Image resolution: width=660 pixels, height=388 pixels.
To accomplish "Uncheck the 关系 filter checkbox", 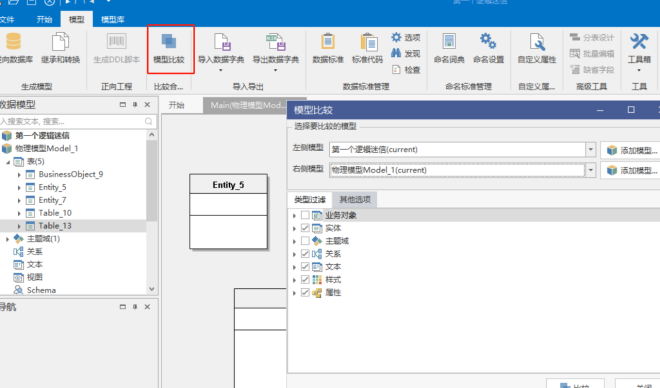I will [x=305, y=254].
